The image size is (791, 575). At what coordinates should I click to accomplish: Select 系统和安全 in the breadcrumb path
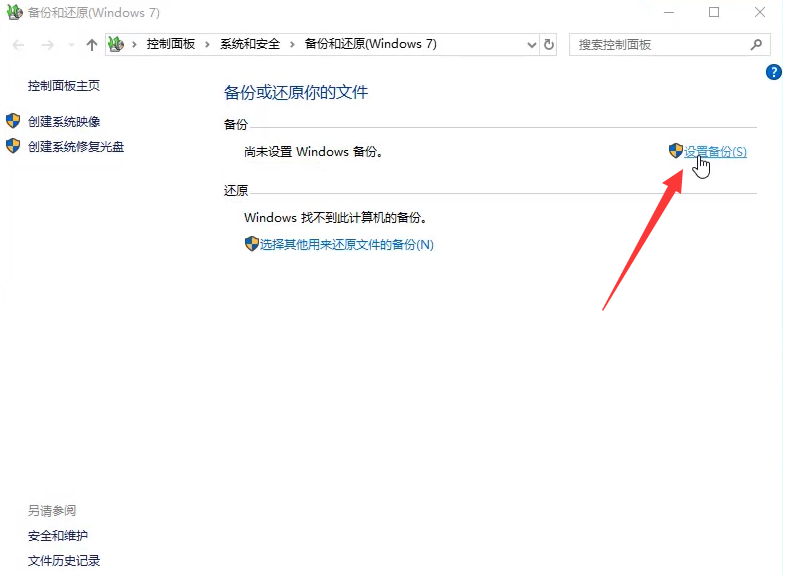click(x=250, y=44)
